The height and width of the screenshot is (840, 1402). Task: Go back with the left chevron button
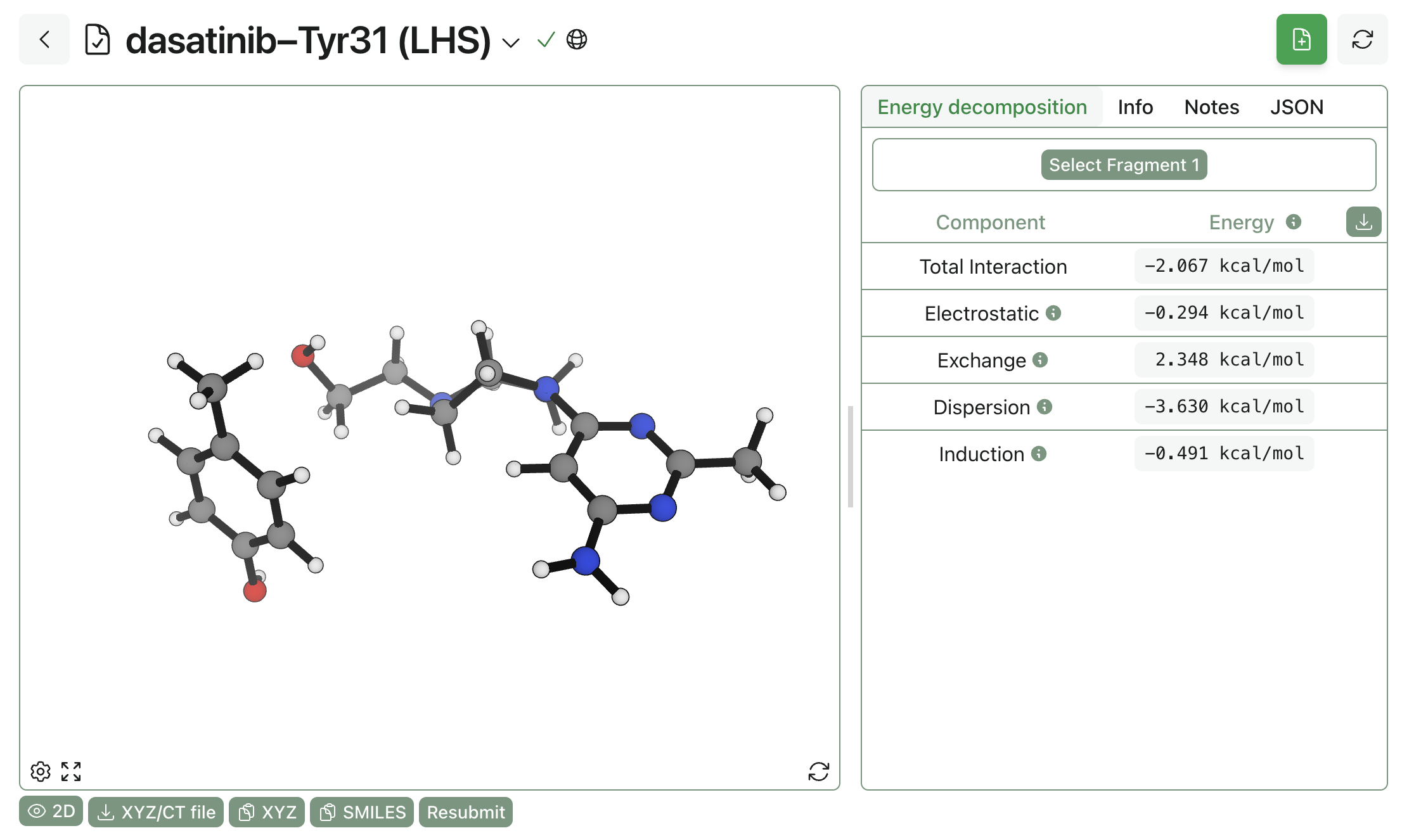[44, 39]
